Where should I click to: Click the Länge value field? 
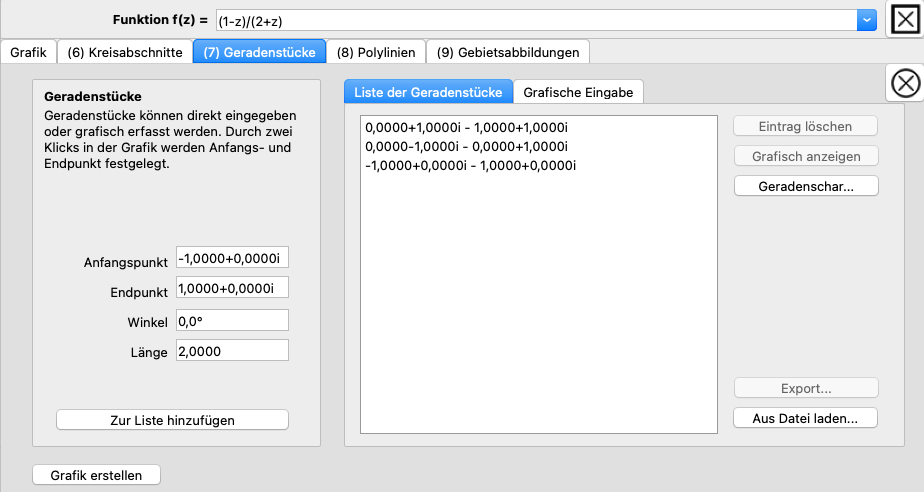[231, 351]
